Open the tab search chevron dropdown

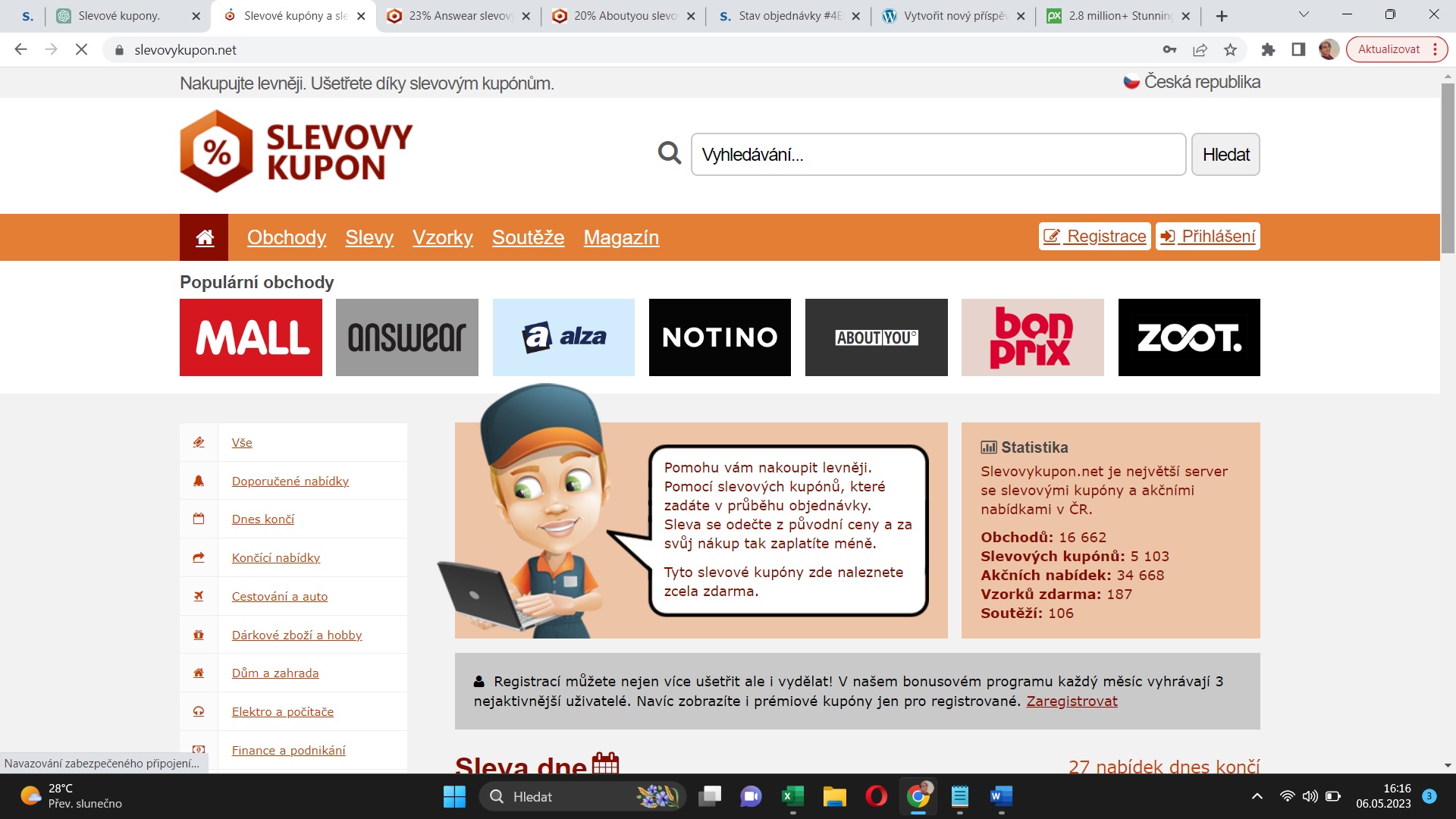tap(1304, 14)
